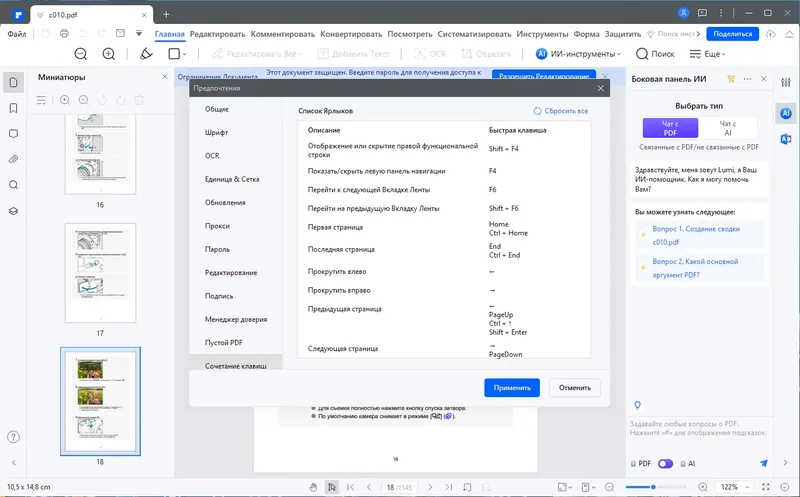The image size is (800, 497).
Task: Select the hand pan tool in status bar
Action: (x=313, y=487)
